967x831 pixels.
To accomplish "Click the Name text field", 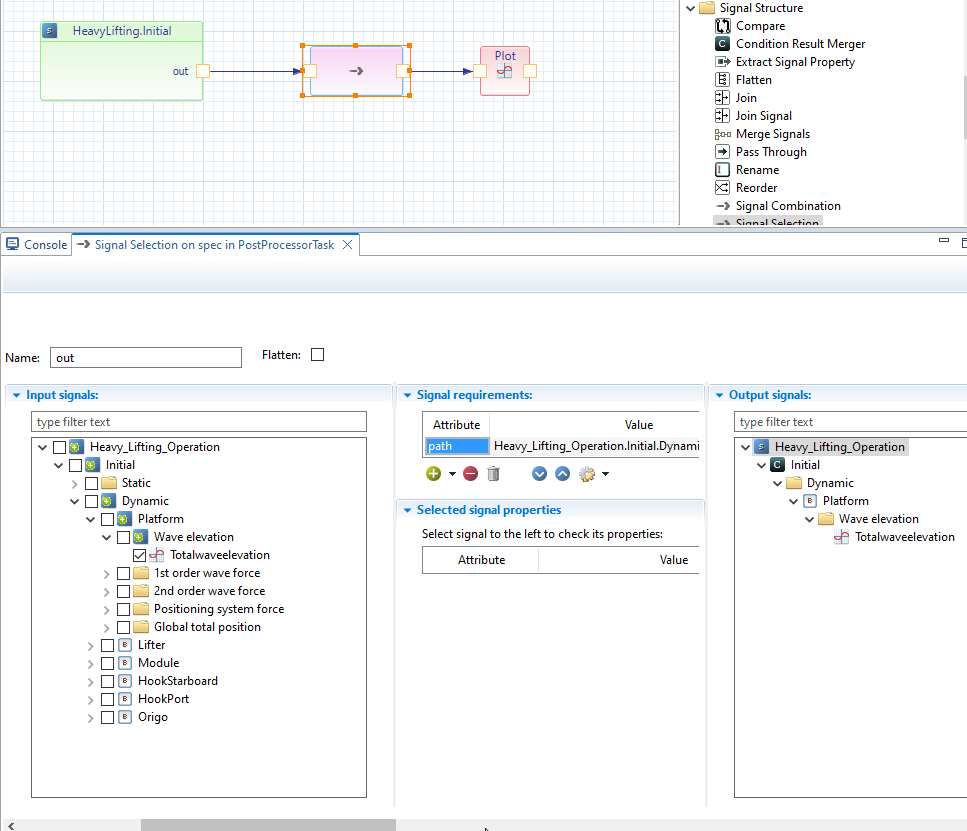I will click(146, 357).
